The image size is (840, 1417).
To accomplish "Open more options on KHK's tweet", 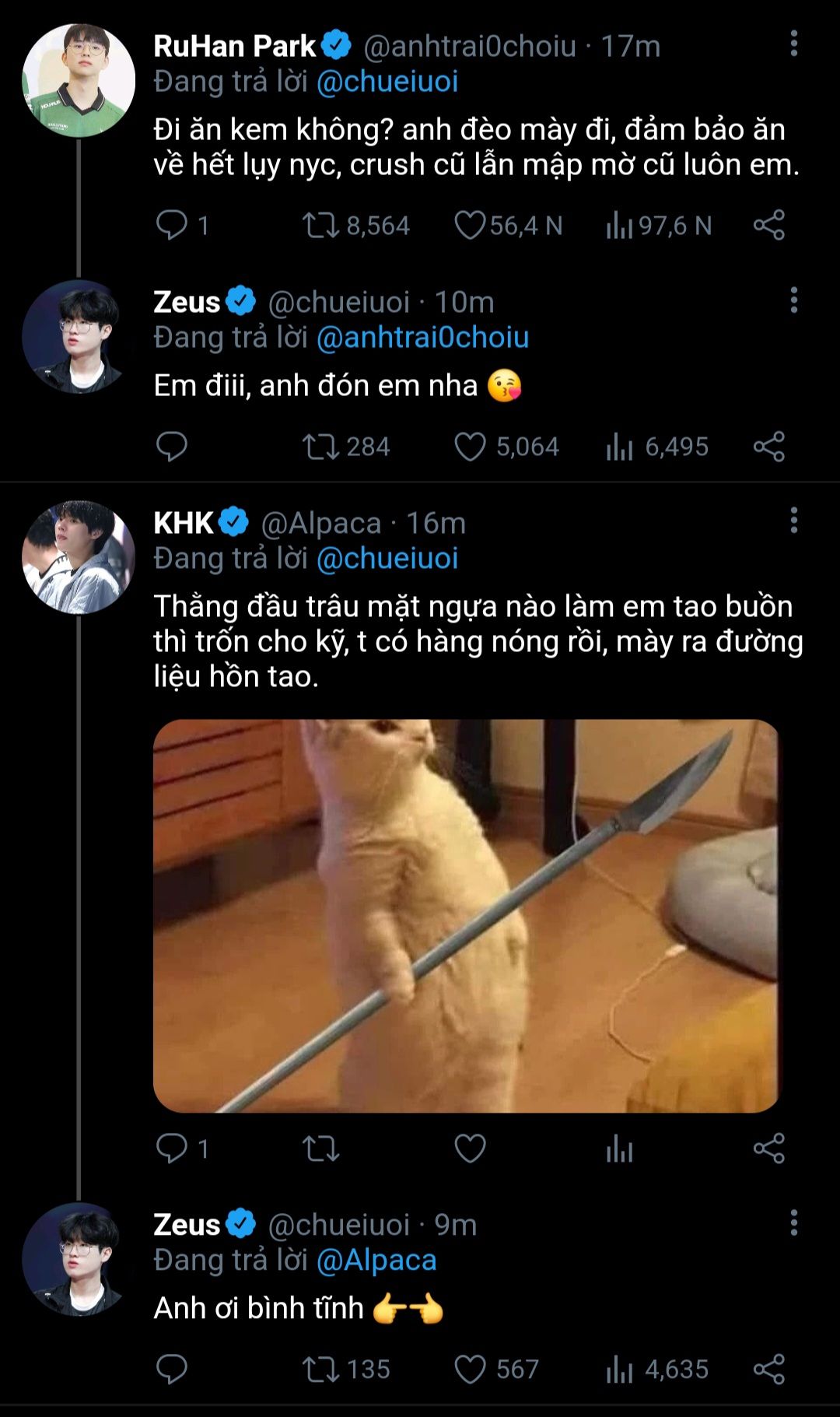I will click(x=793, y=521).
